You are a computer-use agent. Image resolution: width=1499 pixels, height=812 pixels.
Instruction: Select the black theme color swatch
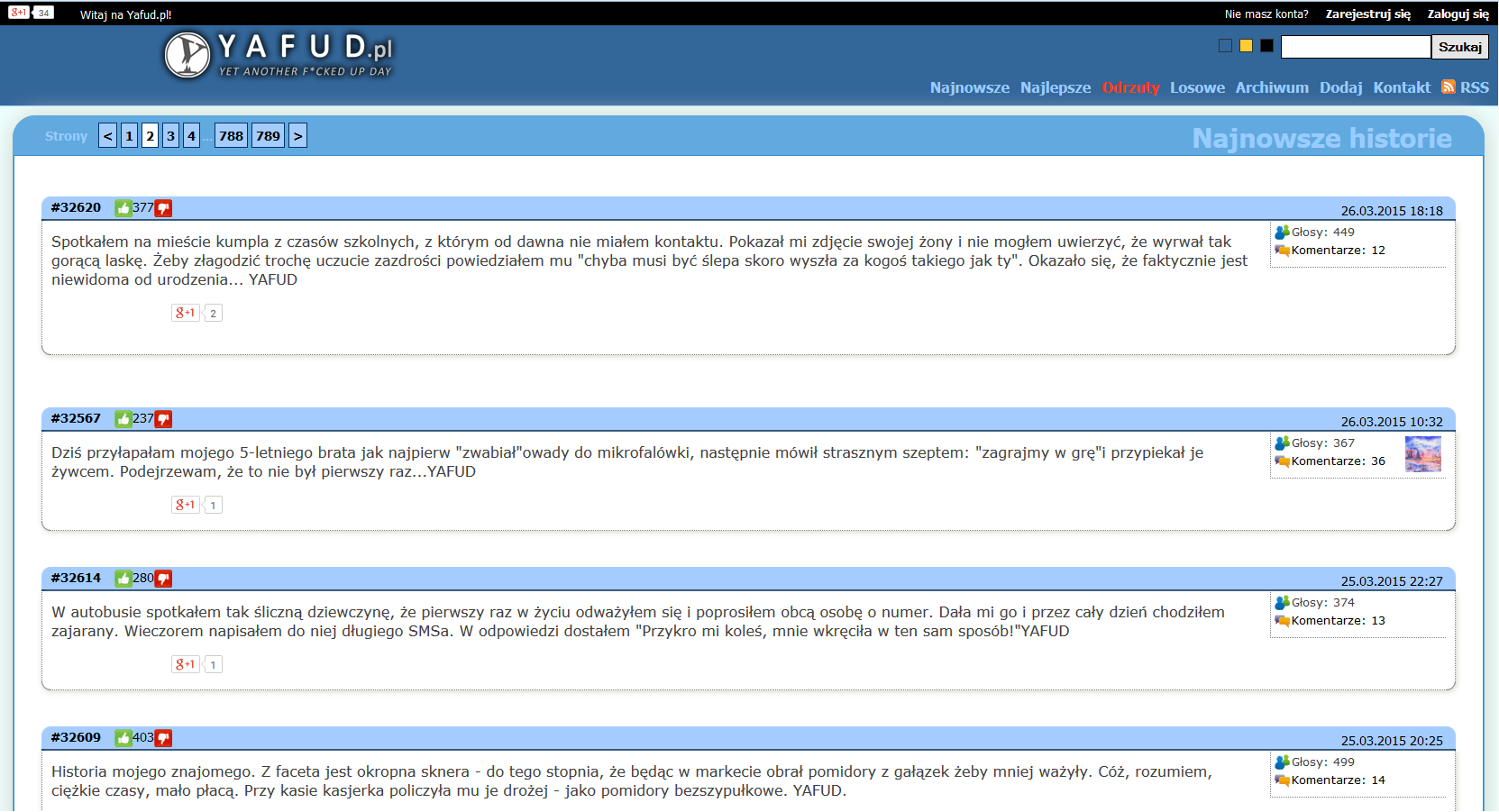(x=1266, y=46)
